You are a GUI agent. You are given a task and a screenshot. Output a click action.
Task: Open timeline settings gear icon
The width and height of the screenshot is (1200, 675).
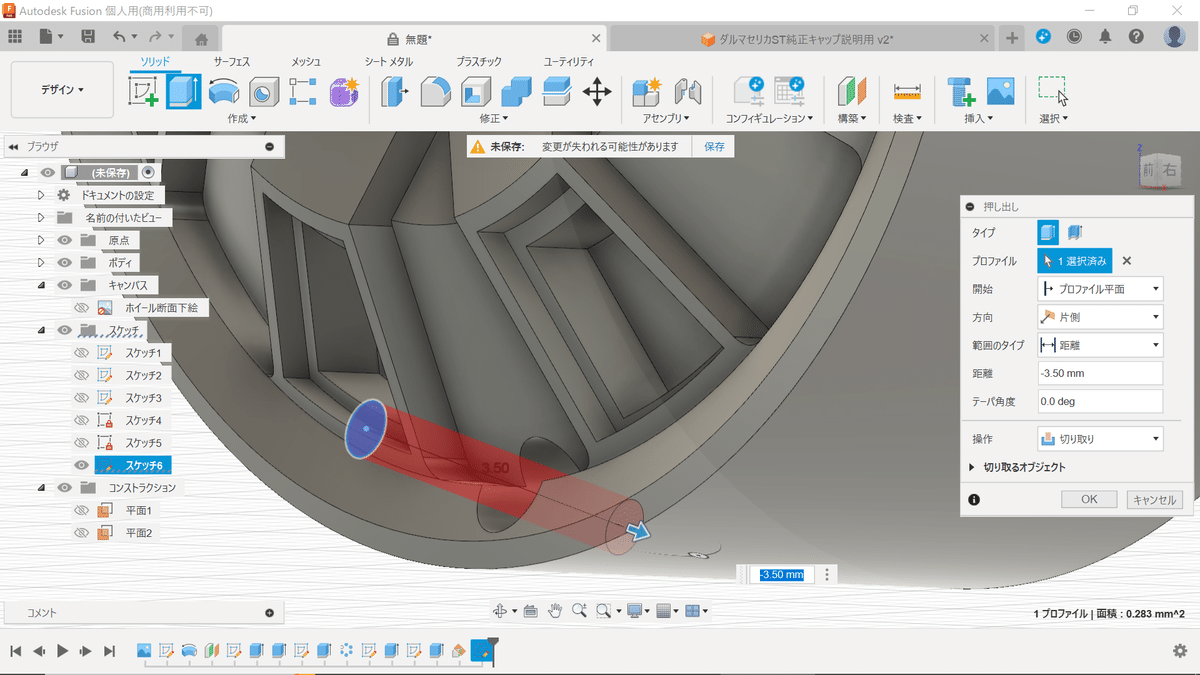click(x=1180, y=651)
